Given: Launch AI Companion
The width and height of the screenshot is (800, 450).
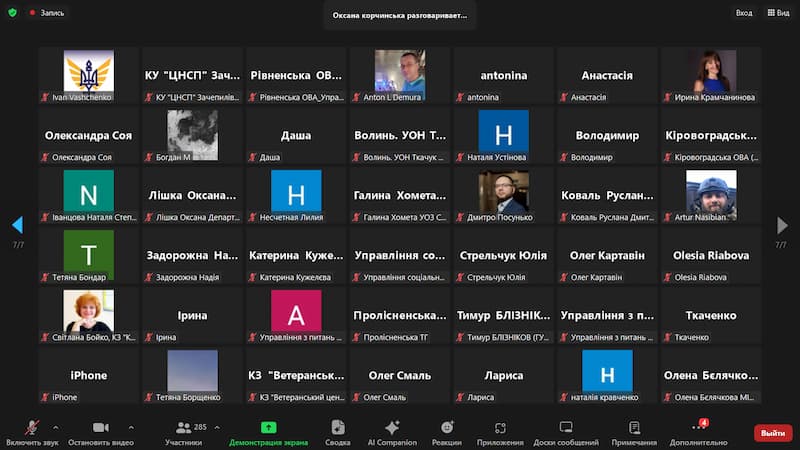Looking at the screenshot, I should click(392, 427).
